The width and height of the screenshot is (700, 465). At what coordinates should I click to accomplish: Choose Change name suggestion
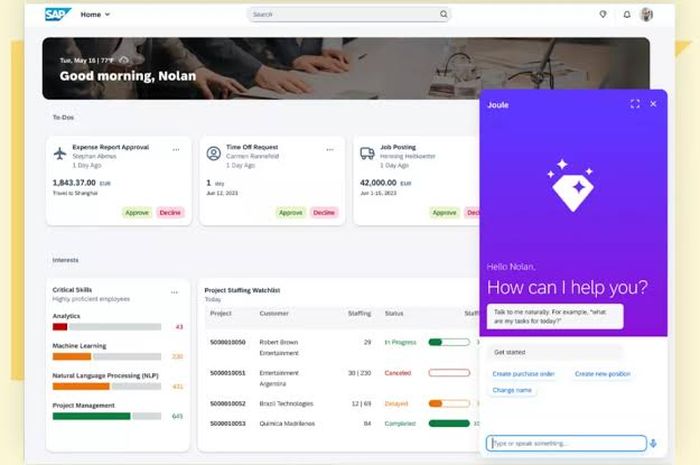coord(512,390)
